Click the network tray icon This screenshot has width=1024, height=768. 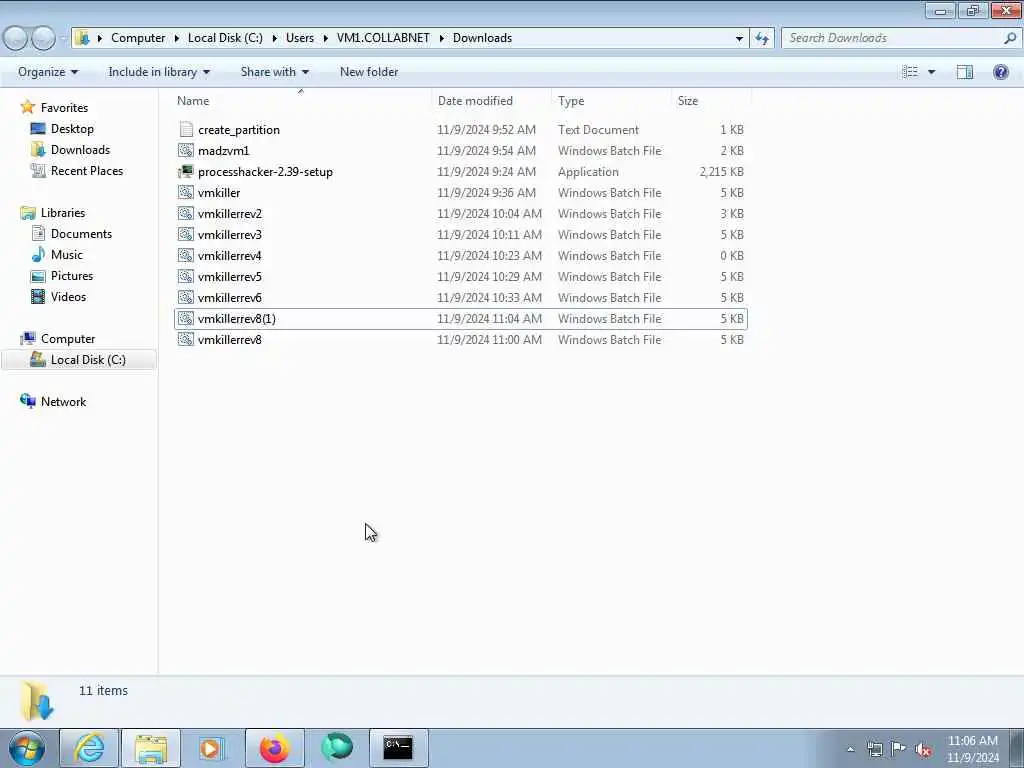875,749
